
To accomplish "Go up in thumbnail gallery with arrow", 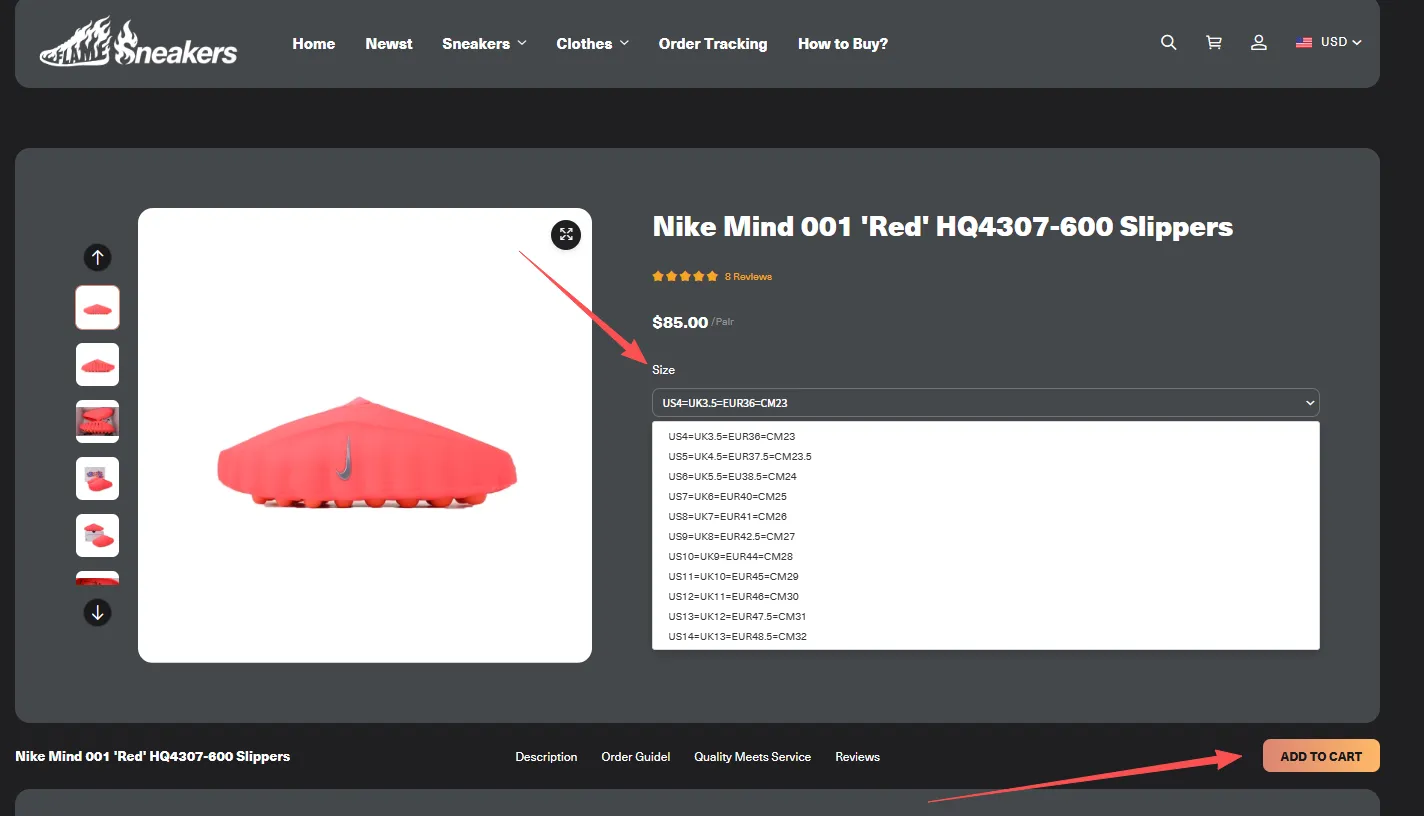I will 97,257.
